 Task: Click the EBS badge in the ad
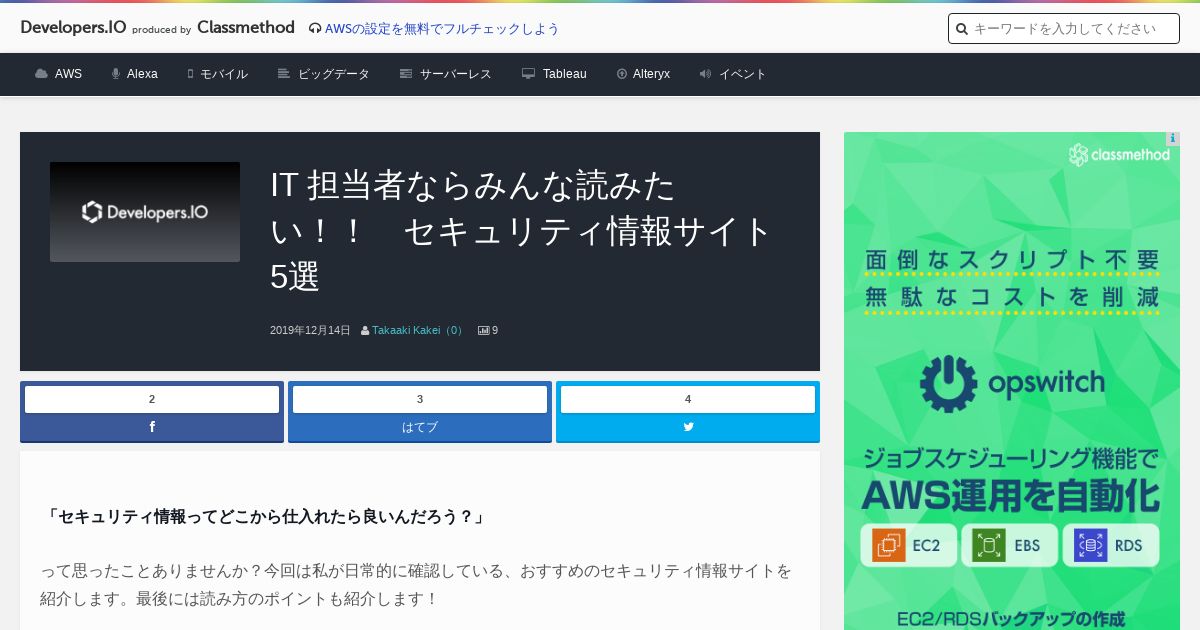coord(1009,546)
